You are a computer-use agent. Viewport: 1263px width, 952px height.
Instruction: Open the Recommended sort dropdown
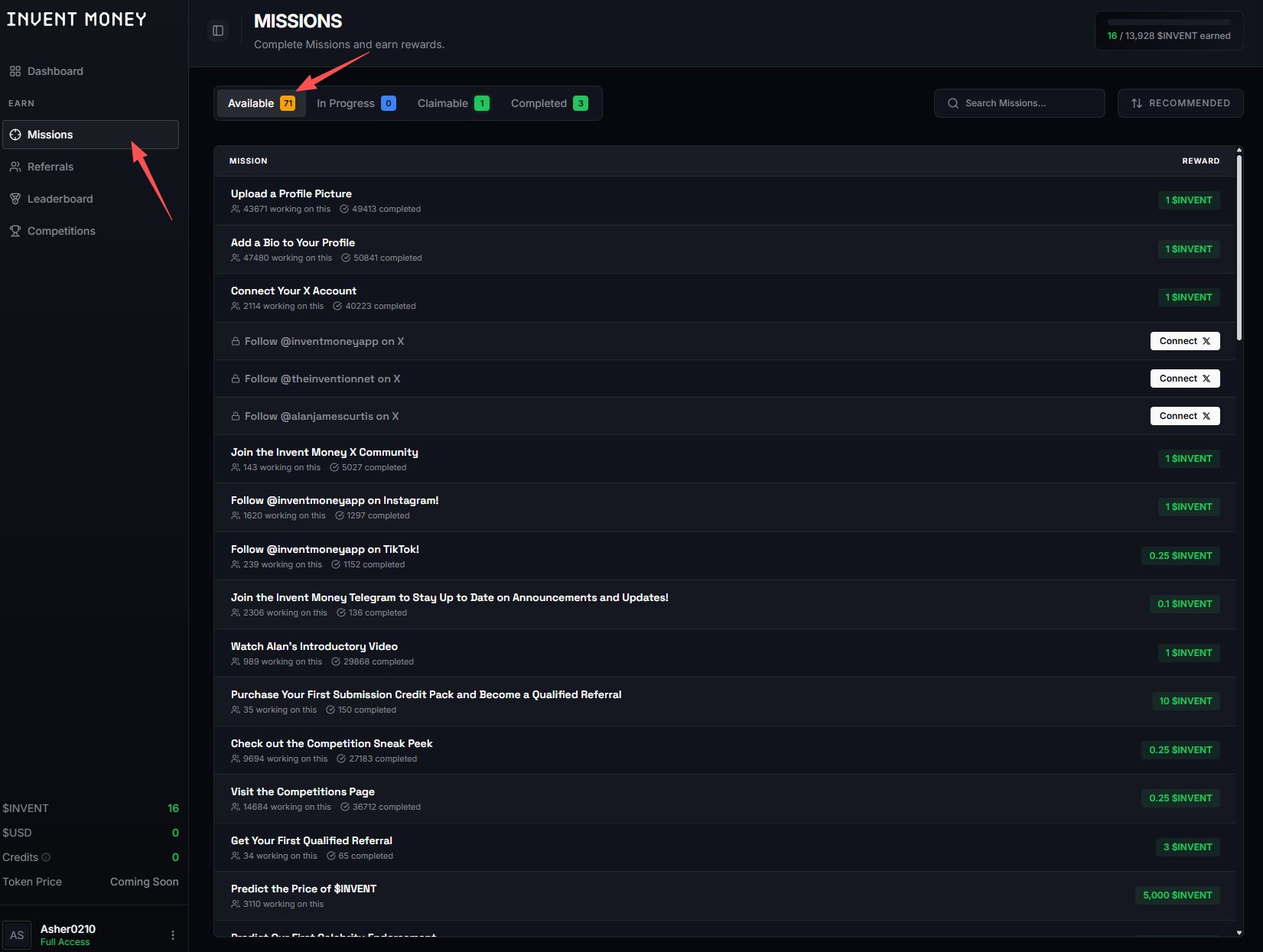1180,103
